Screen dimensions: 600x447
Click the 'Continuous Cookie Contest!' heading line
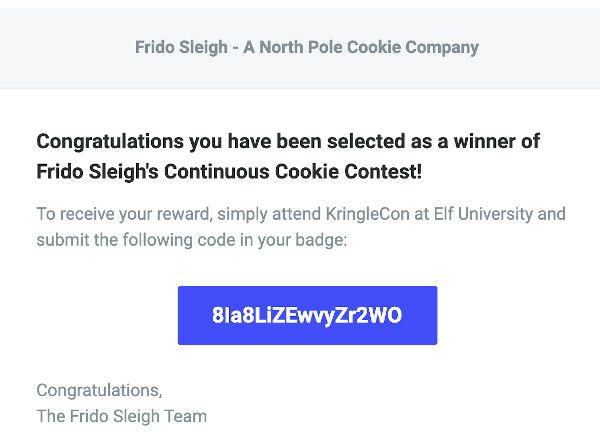click(x=229, y=171)
